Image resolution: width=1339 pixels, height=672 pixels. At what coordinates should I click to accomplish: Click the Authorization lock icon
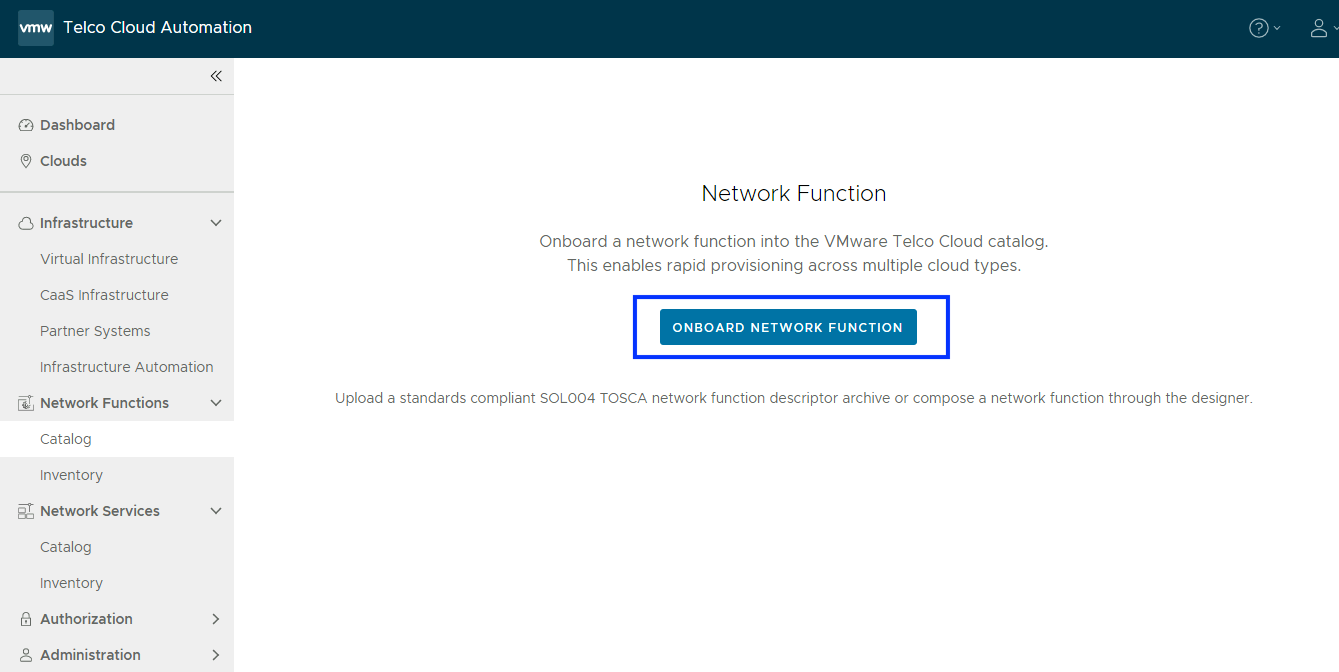(x=26, y=619)
